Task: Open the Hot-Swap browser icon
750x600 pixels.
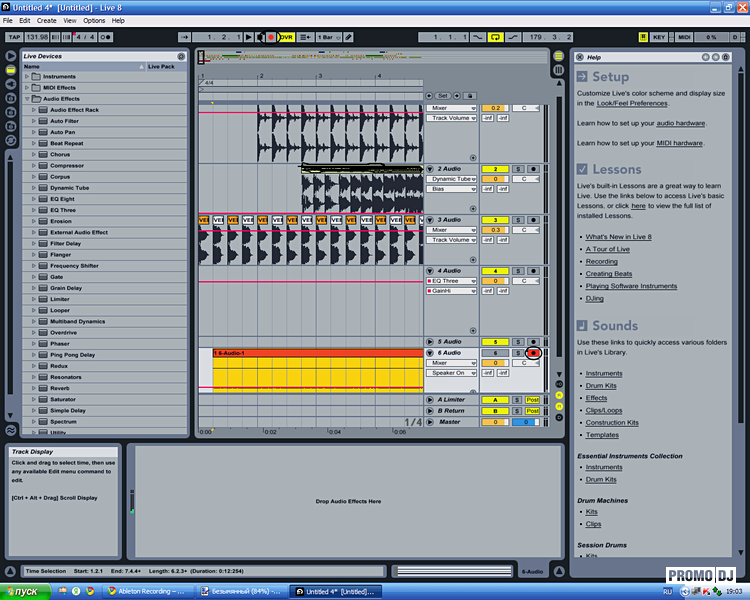Action: [11, 140]
